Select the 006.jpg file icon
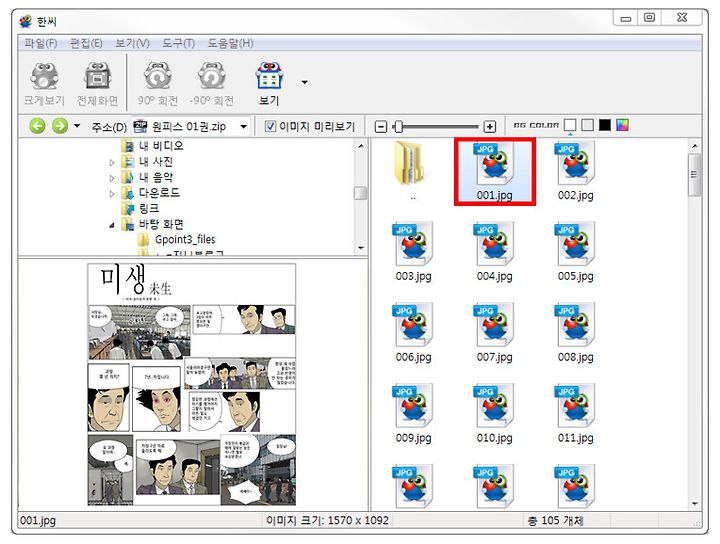 [413, 325]
